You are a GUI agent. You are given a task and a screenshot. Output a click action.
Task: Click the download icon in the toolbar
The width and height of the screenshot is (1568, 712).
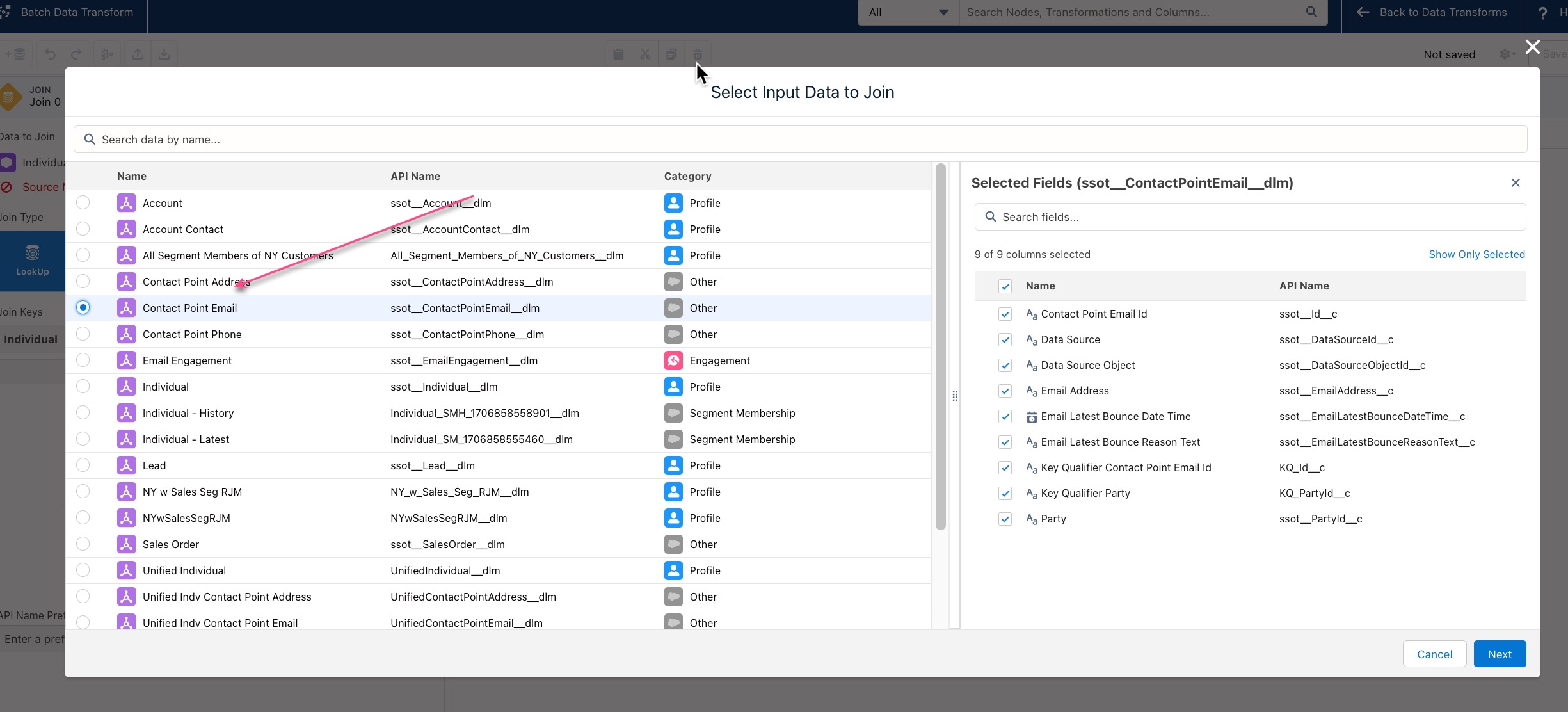164,54
